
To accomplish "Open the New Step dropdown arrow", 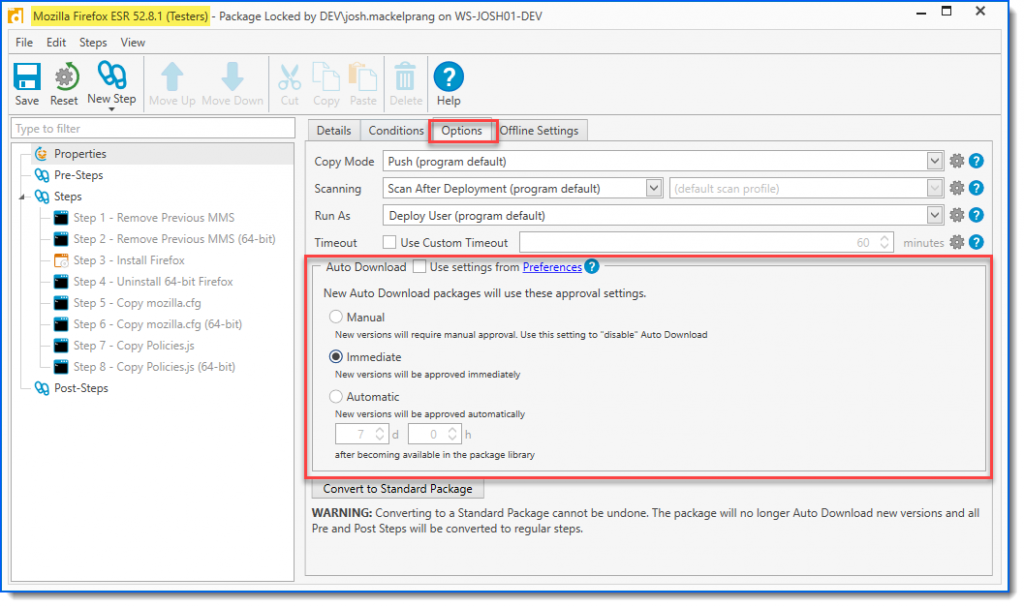I will [112, 109].
